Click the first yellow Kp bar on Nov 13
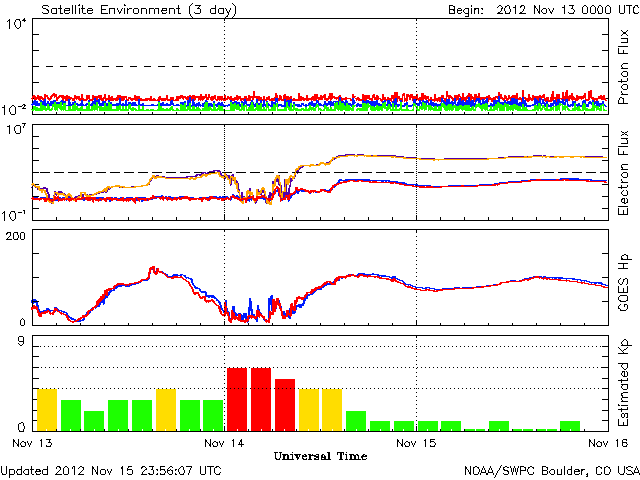The image size is (640, 480). 47,410
